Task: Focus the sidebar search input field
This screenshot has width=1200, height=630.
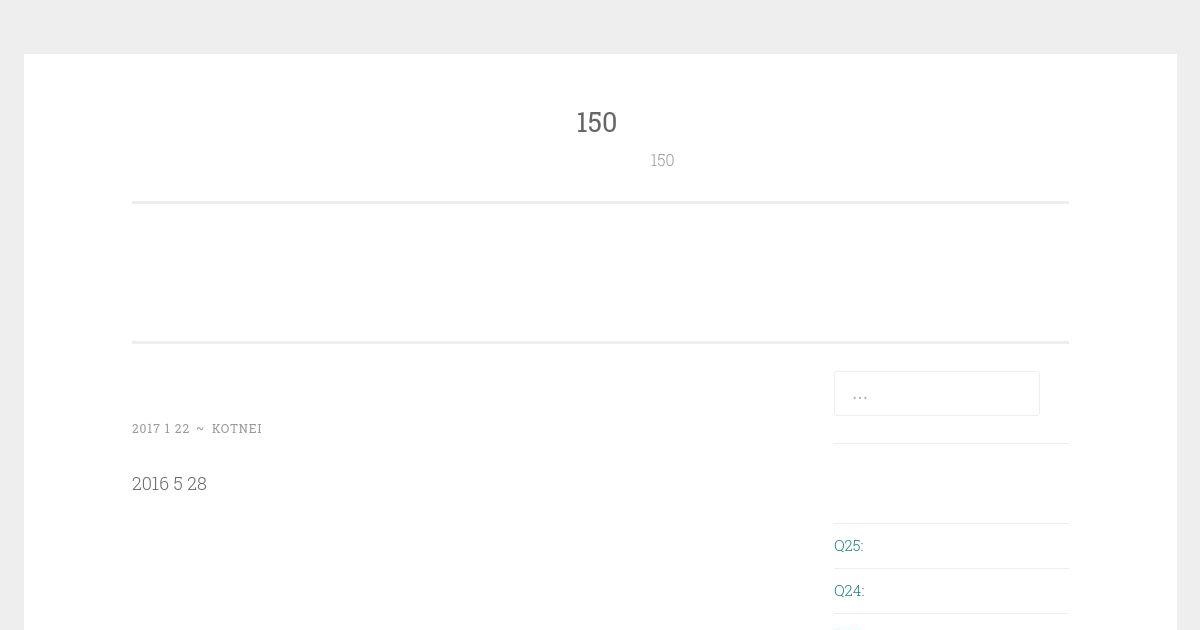Action: (936, 393)
